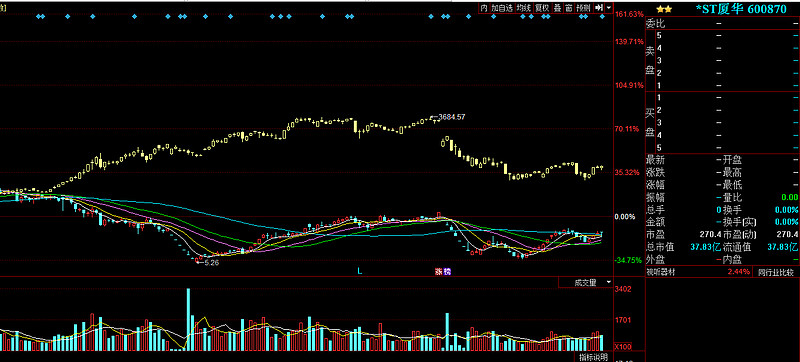Click the cyan L marker below chart
Image resolution: width=800 pixels, height=362 pixels.
[359, 272]
